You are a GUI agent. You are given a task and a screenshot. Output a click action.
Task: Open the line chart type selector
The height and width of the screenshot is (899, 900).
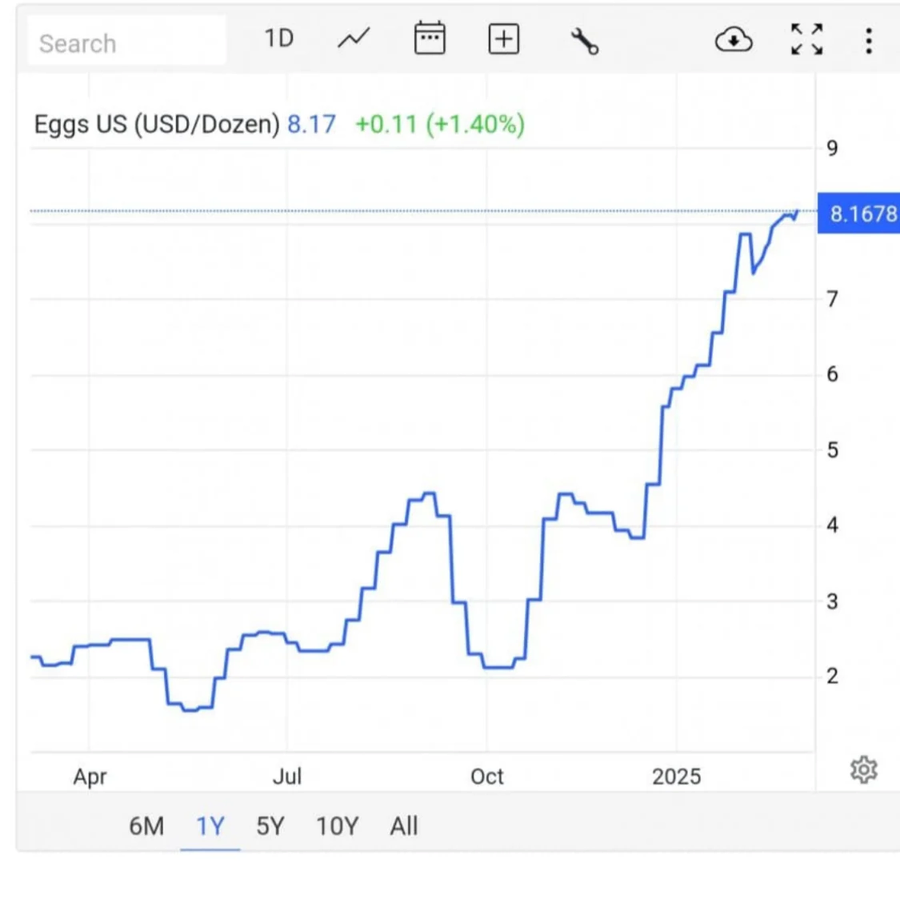(353, 39)
